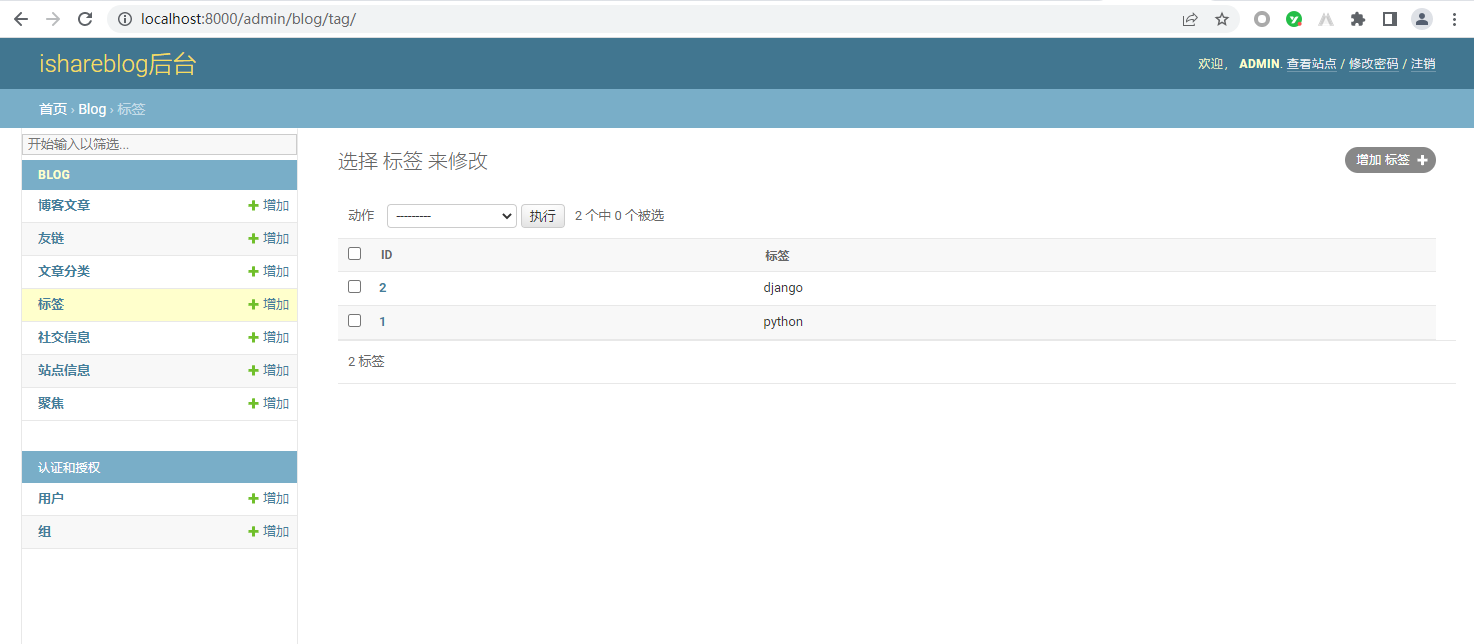Image resolution: width=1474 pixels, height=644 pixels.
Task: Go to 社交信息 in the sidebar
Action: point(64,337)
